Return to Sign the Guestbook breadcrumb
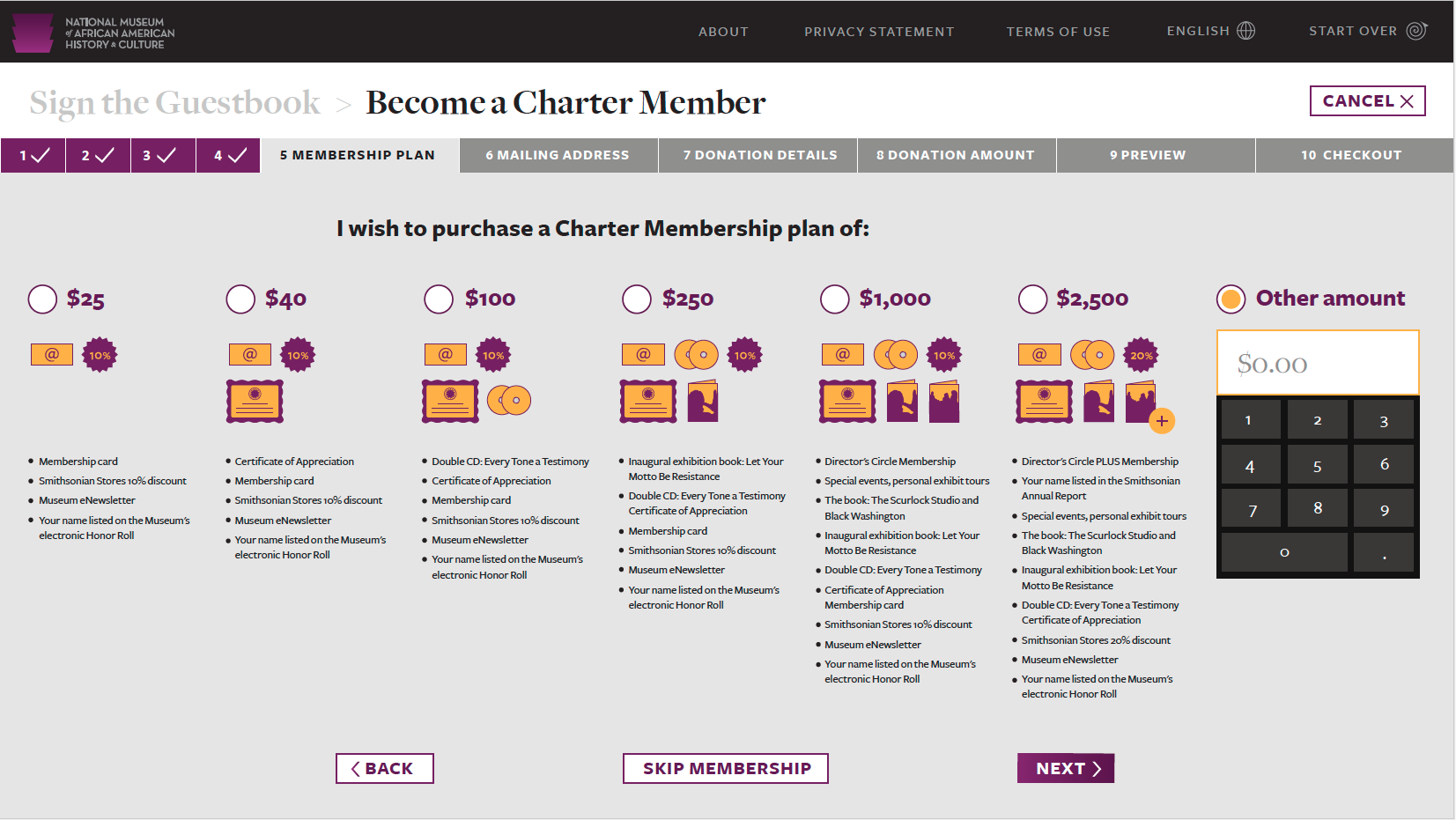This screenshot has height=820, width=1456. click(175, 103)
